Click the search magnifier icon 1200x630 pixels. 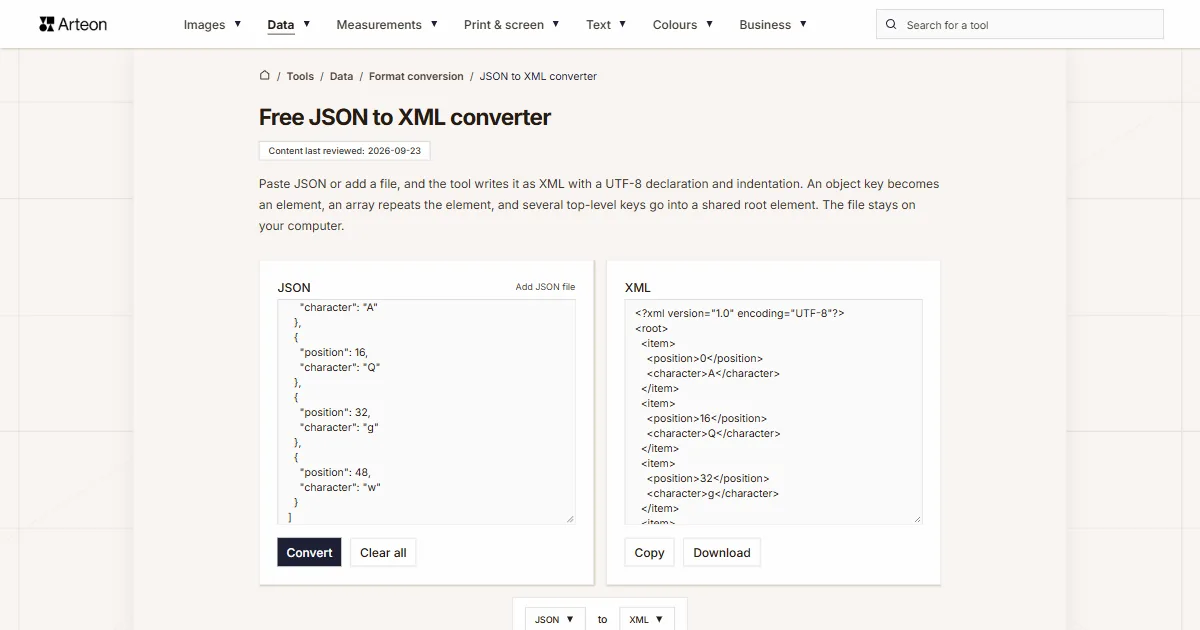point(892,25)
